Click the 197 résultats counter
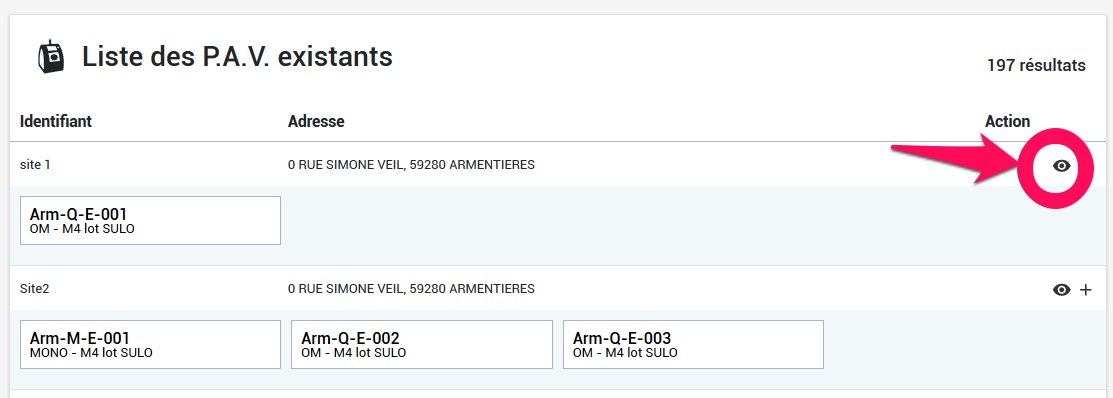This screenshot has width=1113, height=398. [x=1036, y=65]
